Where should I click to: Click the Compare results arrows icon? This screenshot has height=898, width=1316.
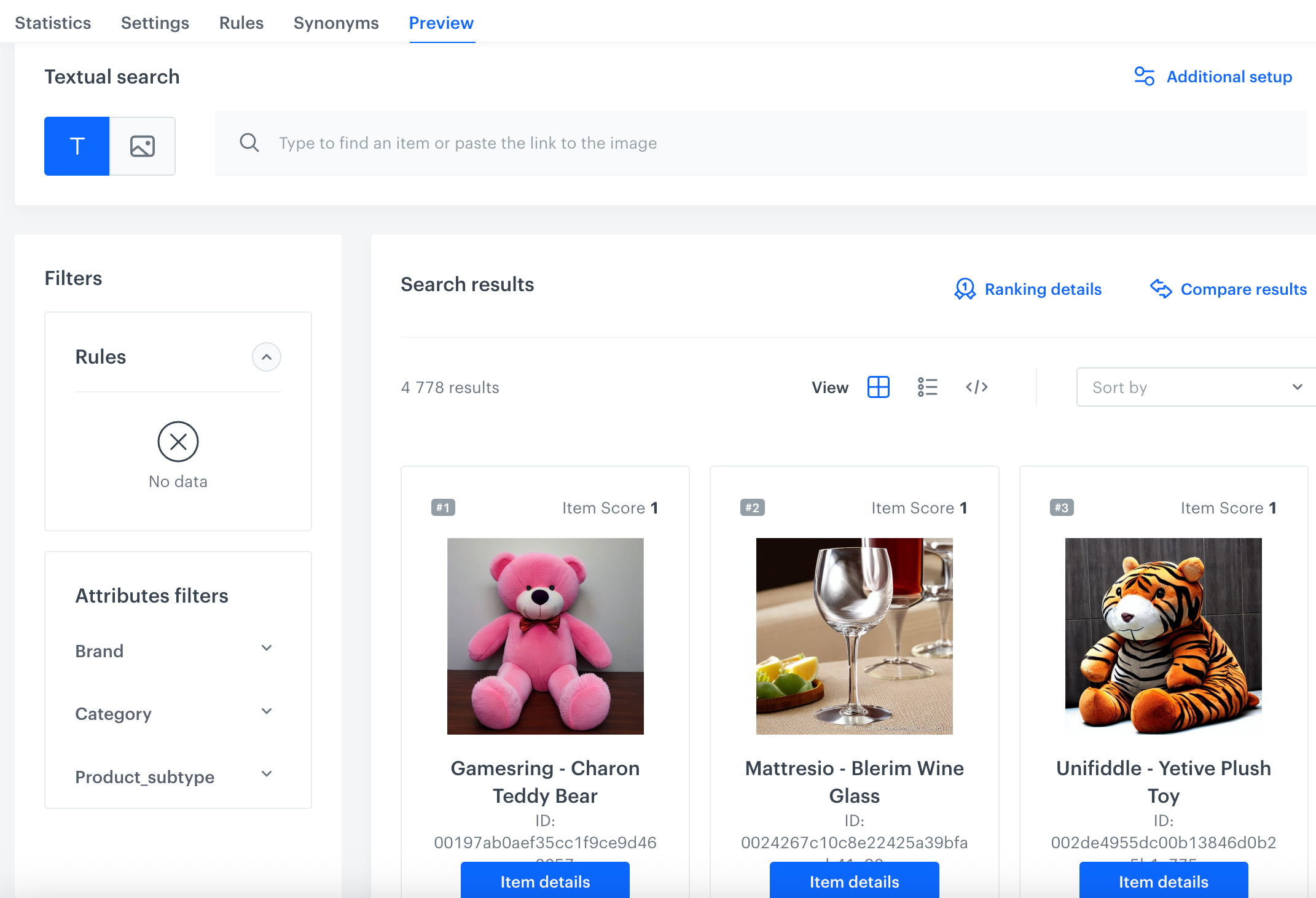pyautogui.click(x=1161, y=289)
